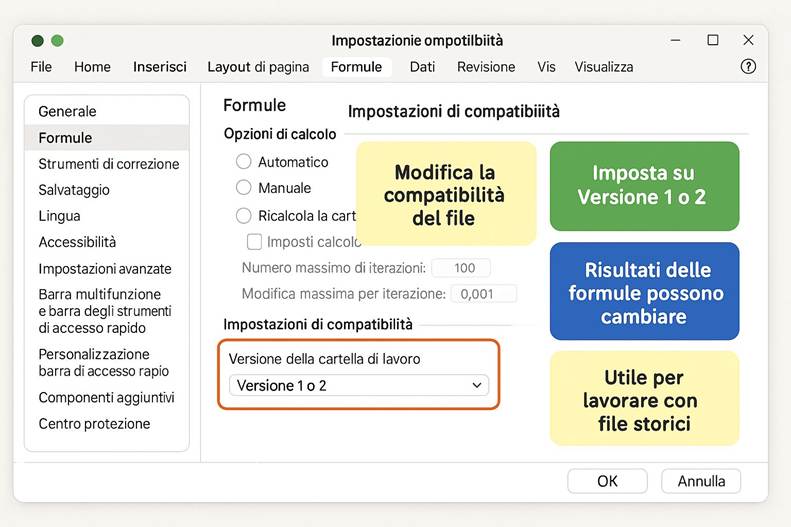The height and width of the screenshot is (527, 791).
Task: Switch to the Layout di pagina tab
Action: tap(258, 67)
